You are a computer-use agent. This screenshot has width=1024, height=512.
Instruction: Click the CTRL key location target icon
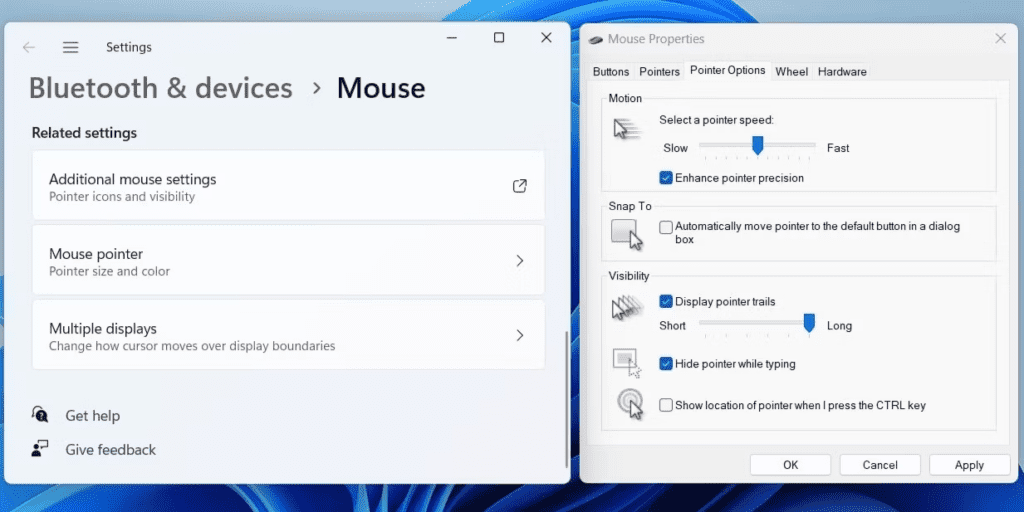tap(628, 402)
